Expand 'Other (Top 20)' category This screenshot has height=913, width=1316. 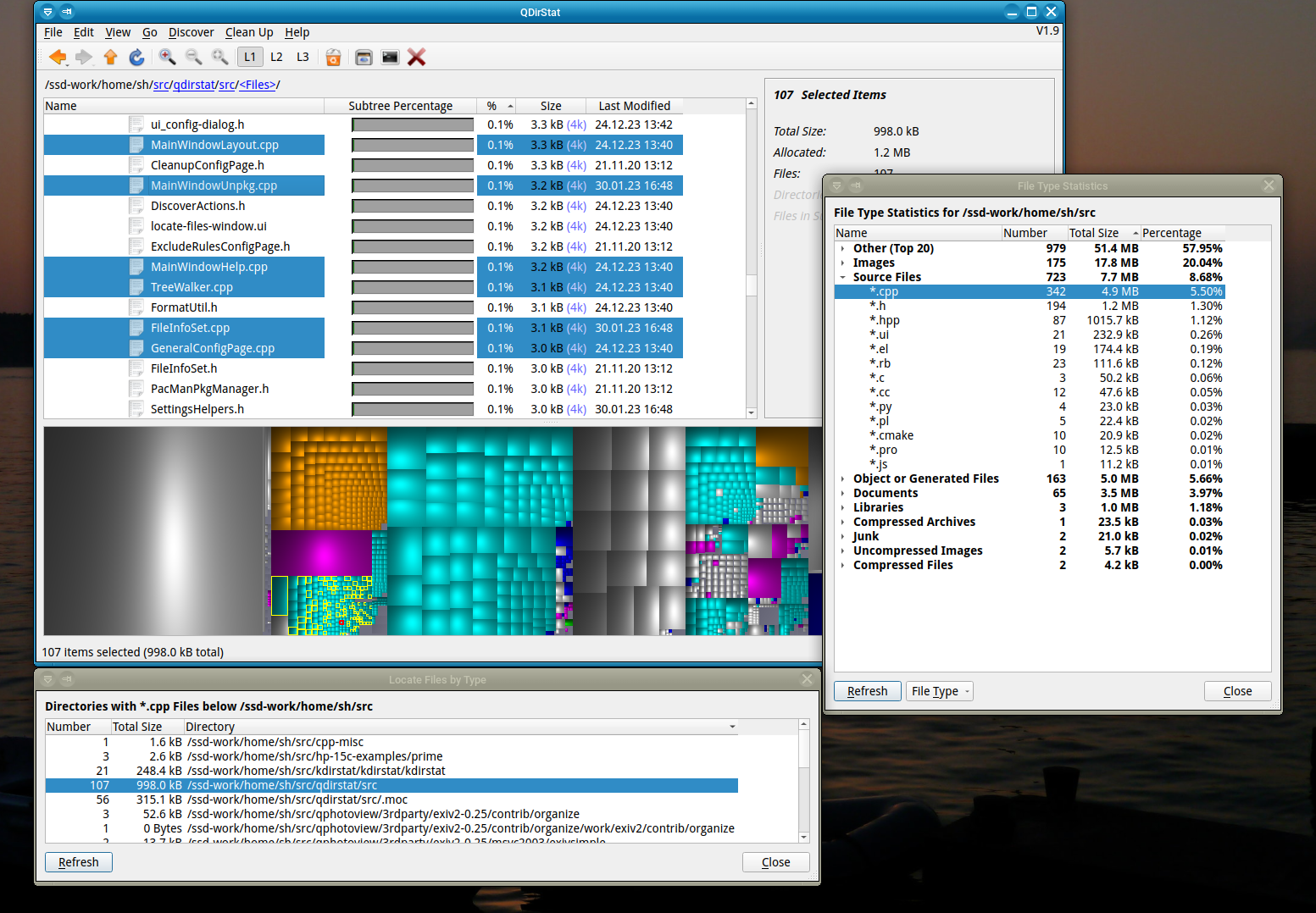tap(842, 248)
